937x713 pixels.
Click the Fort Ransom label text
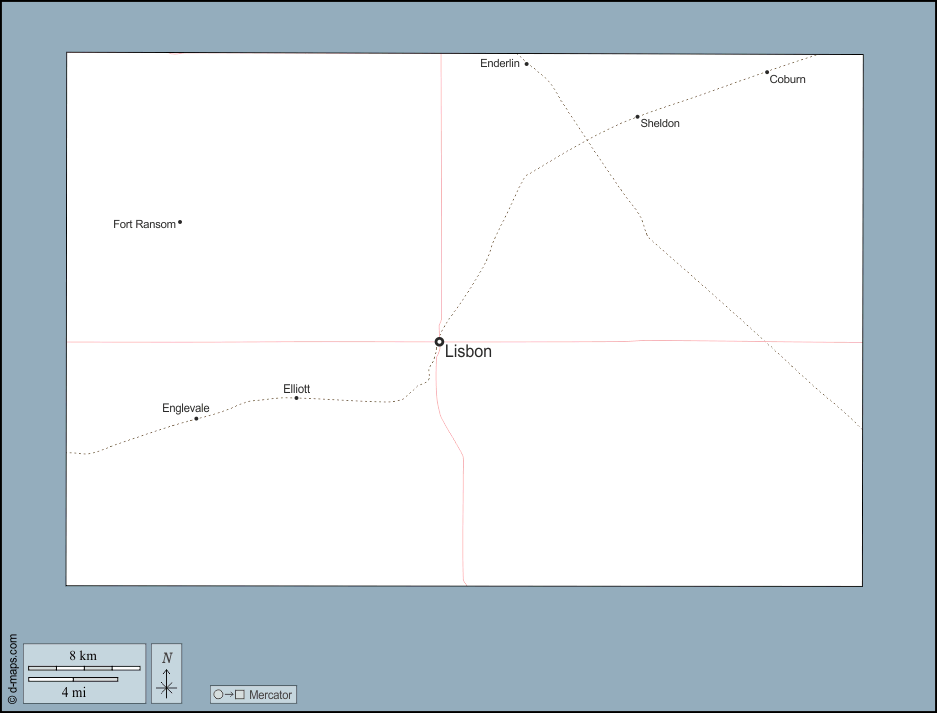point(144,225)
